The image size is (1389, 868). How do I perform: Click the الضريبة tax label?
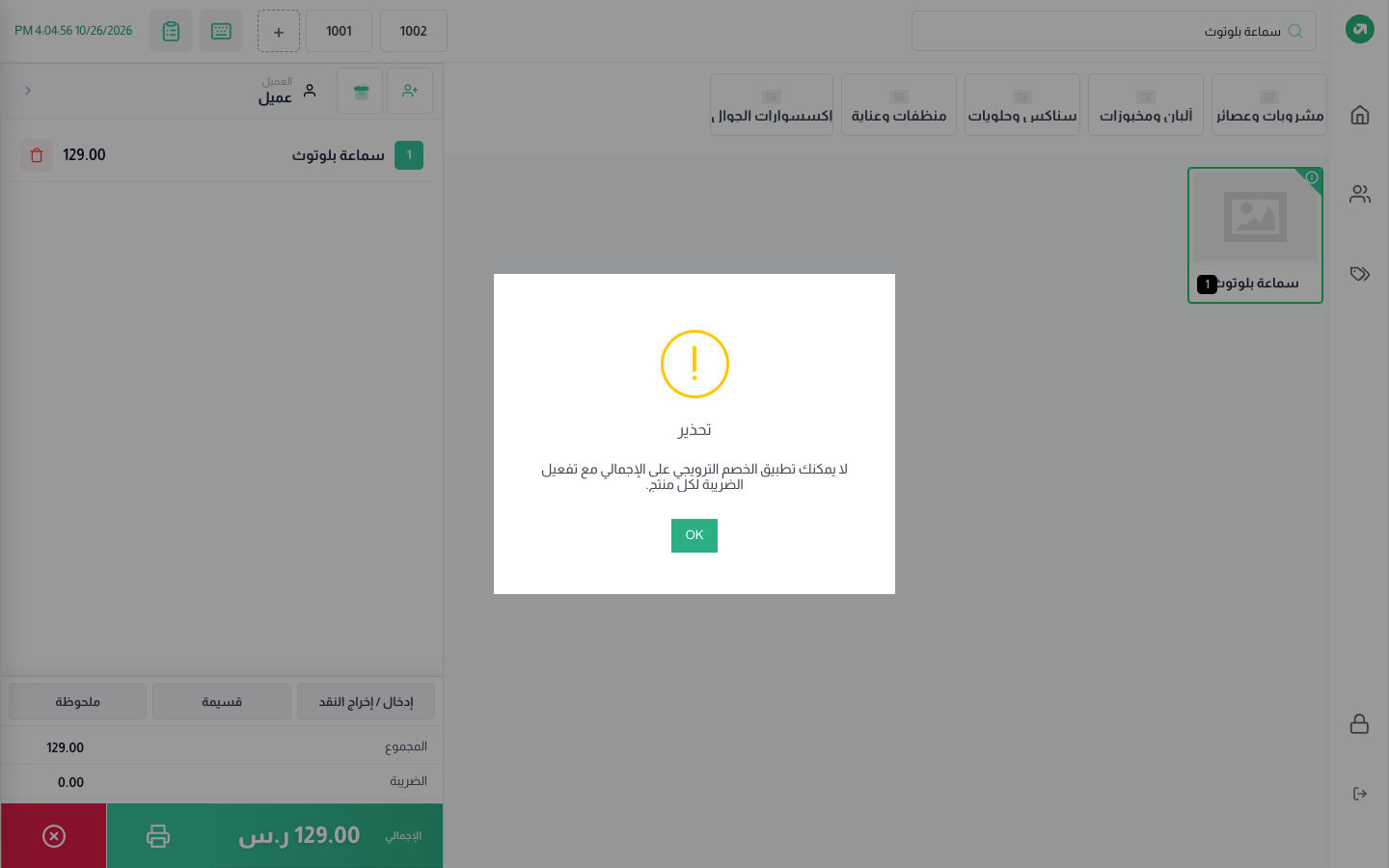tap(408, 781)
